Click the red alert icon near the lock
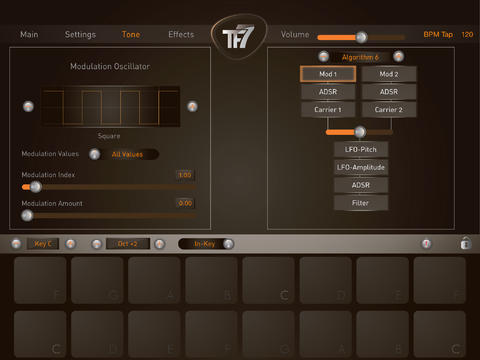 pos(426,244)
